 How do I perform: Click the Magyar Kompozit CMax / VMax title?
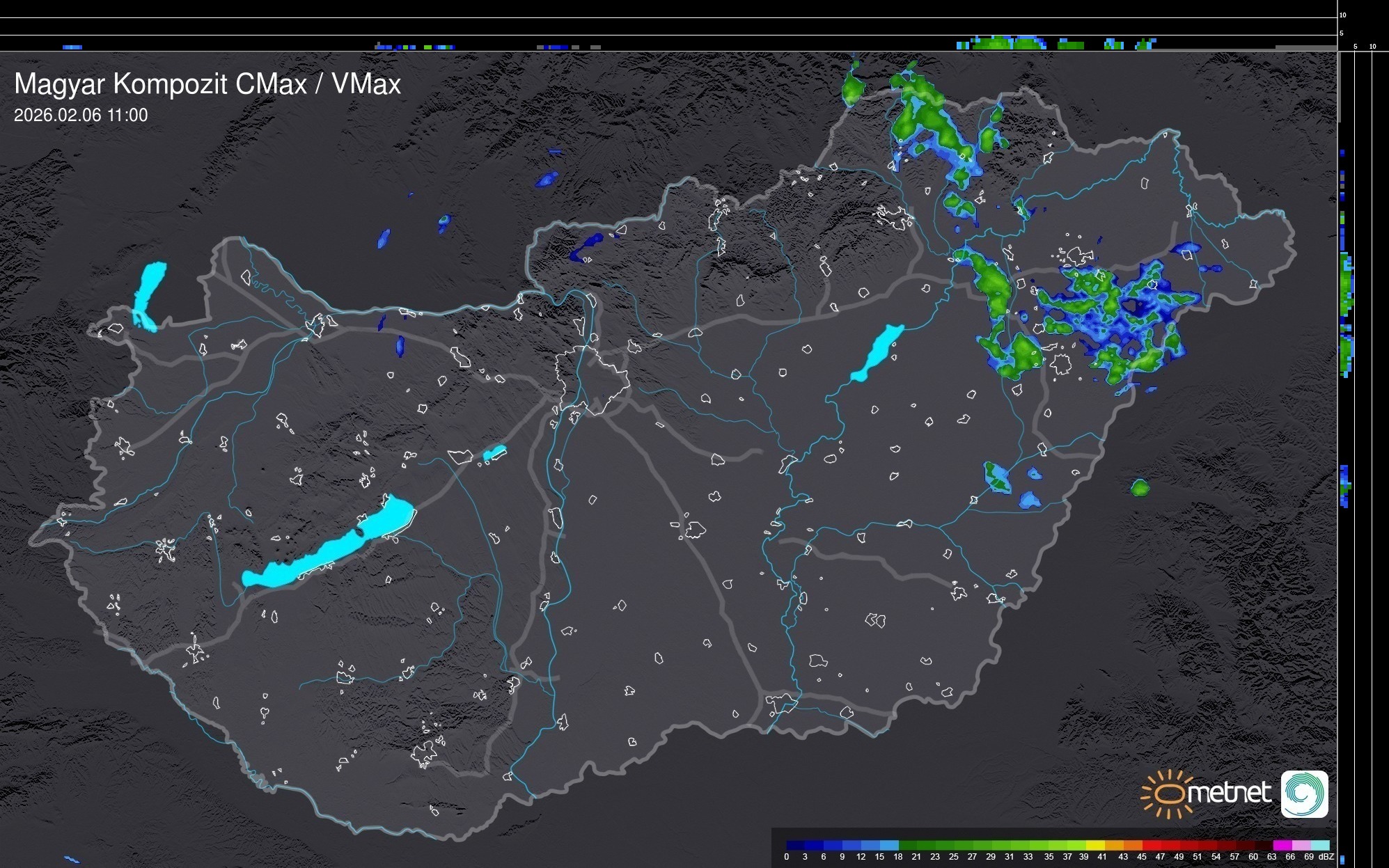207,84
